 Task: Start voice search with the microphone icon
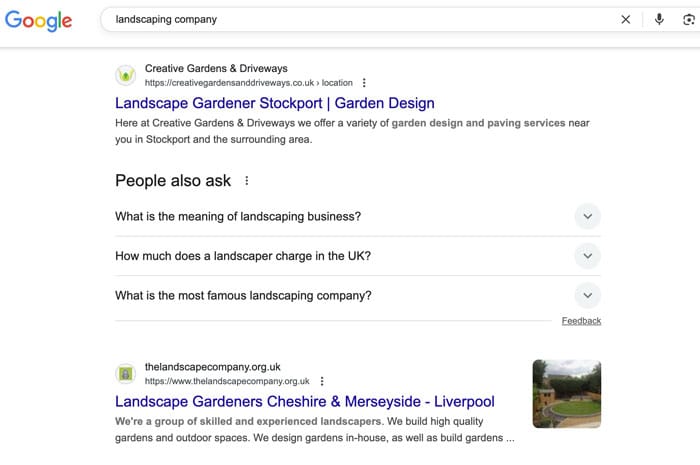(x=659, y=20)
